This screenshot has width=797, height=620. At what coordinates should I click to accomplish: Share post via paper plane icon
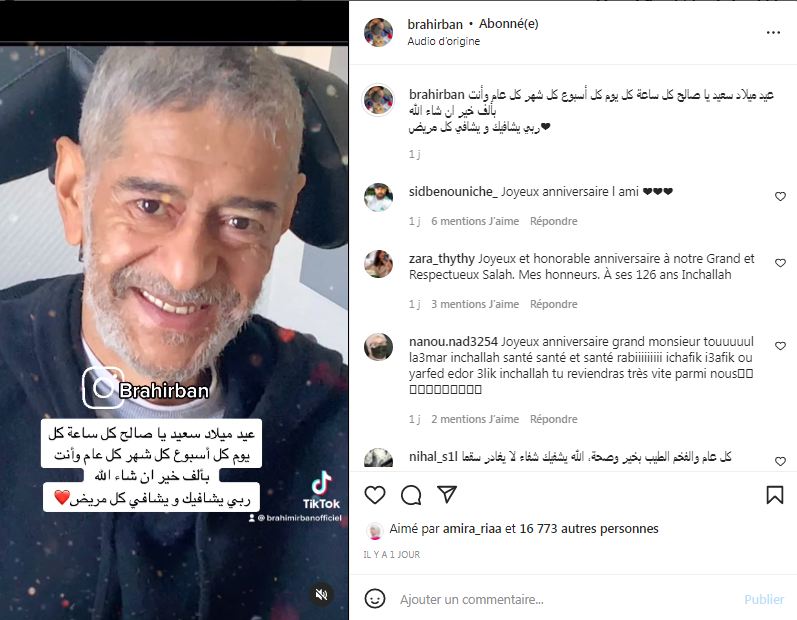pos(447,494)
